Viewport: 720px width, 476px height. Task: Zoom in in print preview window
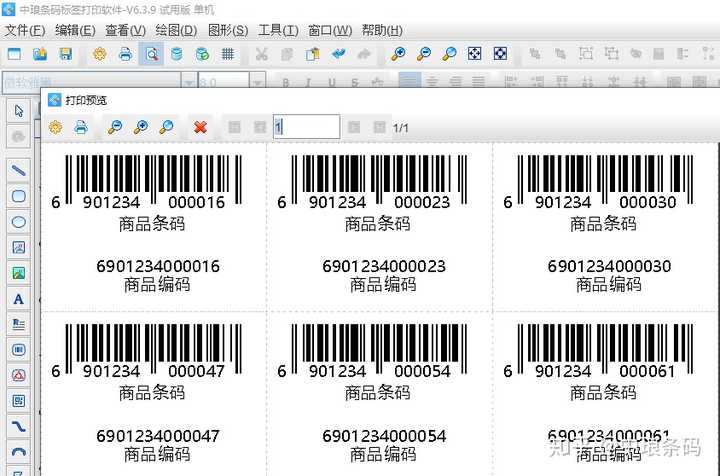click(x=141, y=127)
